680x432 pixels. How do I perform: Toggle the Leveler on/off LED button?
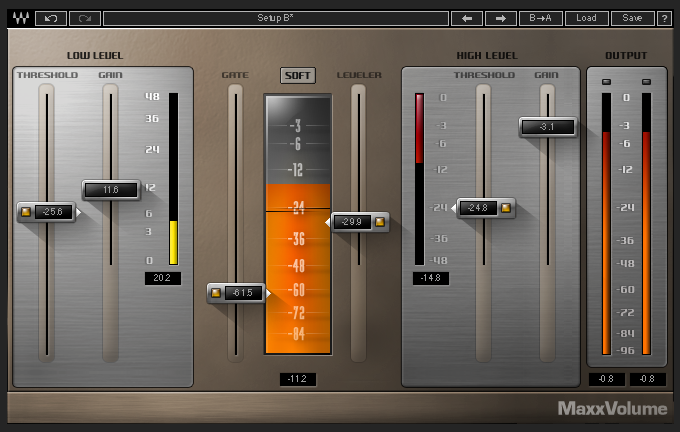(379, 222)
